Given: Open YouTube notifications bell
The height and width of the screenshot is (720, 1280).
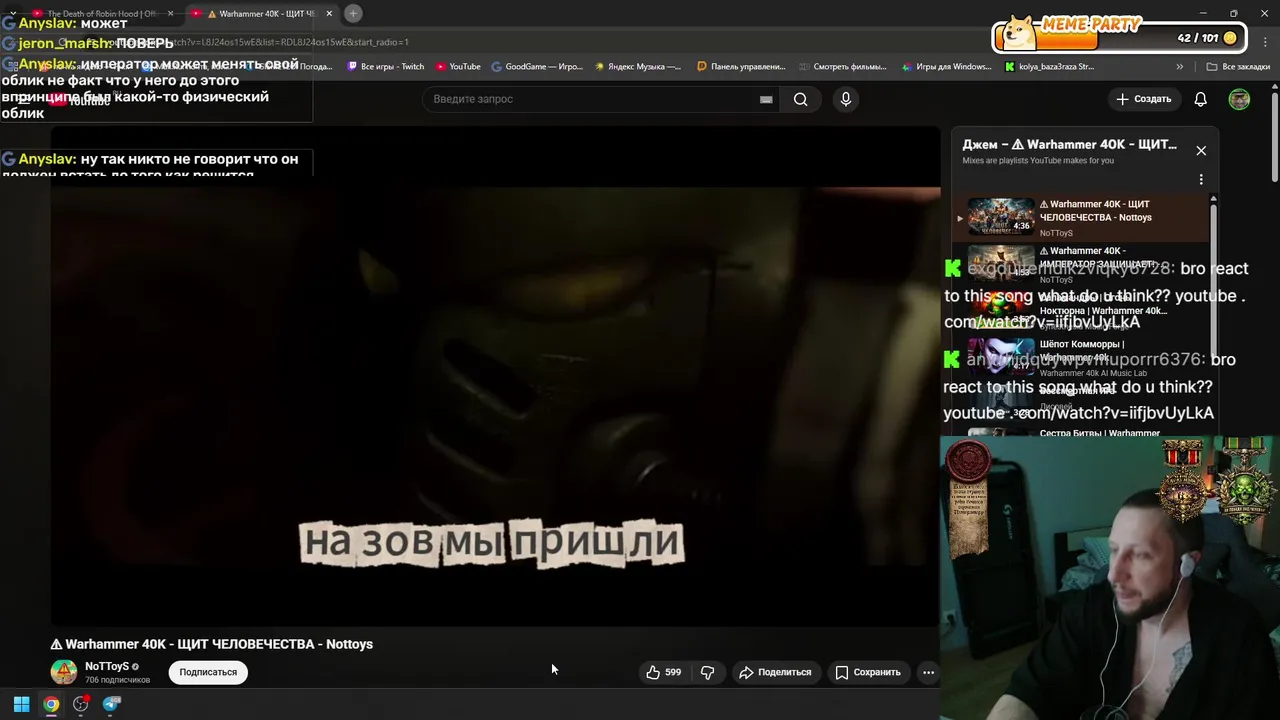Looking at the screenshot, I should [1201, 99].
